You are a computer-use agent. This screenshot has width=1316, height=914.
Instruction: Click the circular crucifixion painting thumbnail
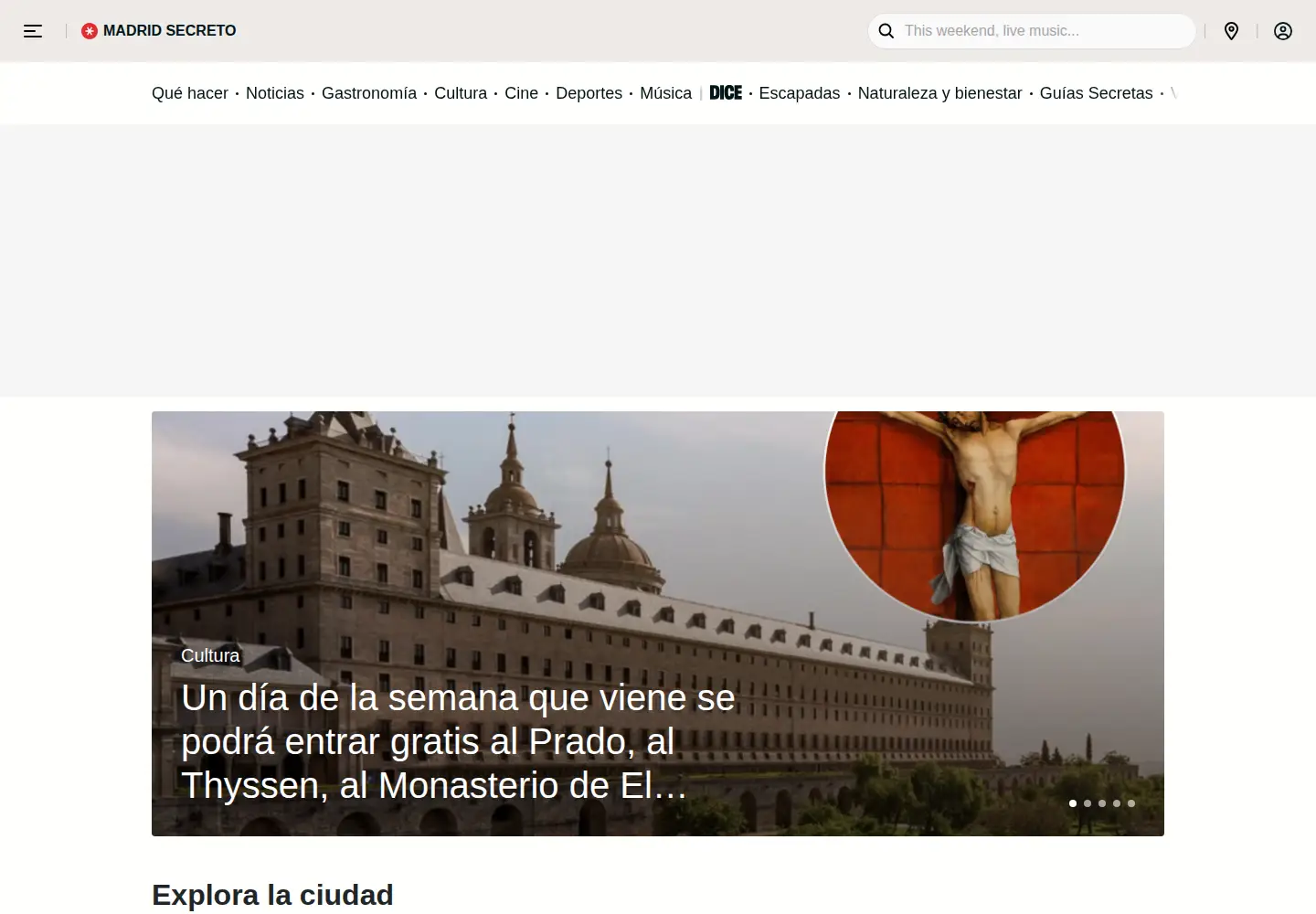(975, 516)
